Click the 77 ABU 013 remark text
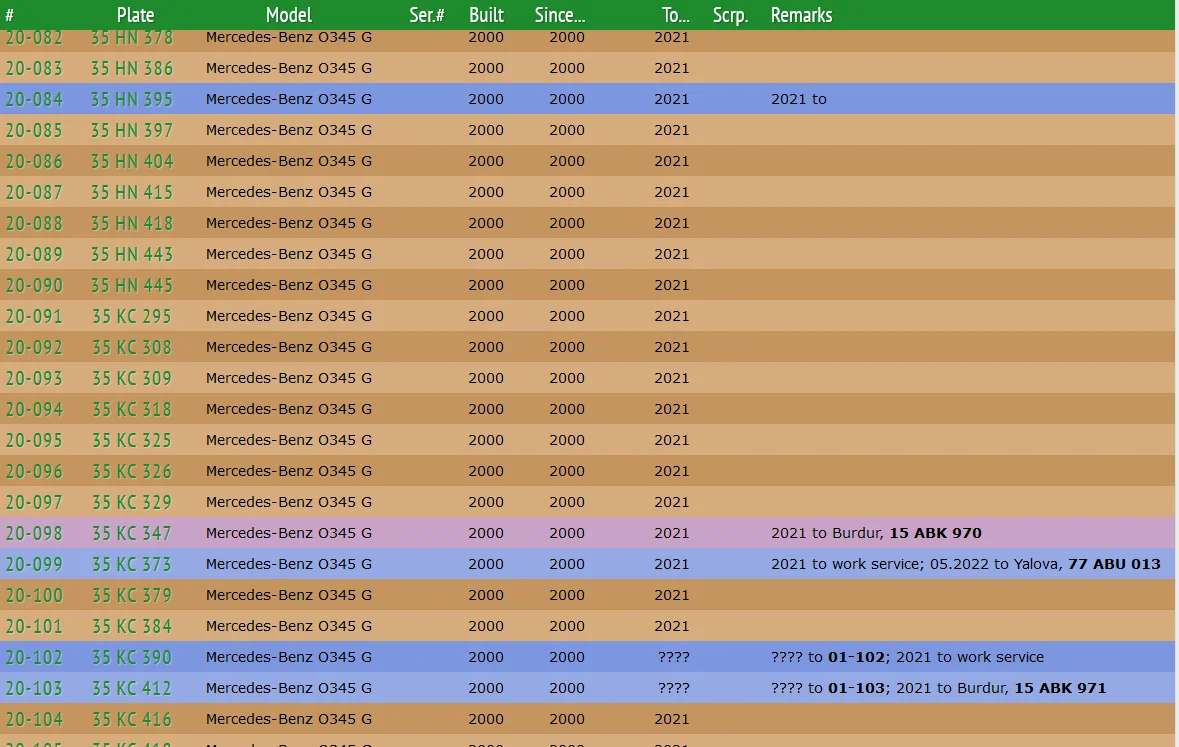Screen dimensions: 1179x747 tap(1113, 564)
